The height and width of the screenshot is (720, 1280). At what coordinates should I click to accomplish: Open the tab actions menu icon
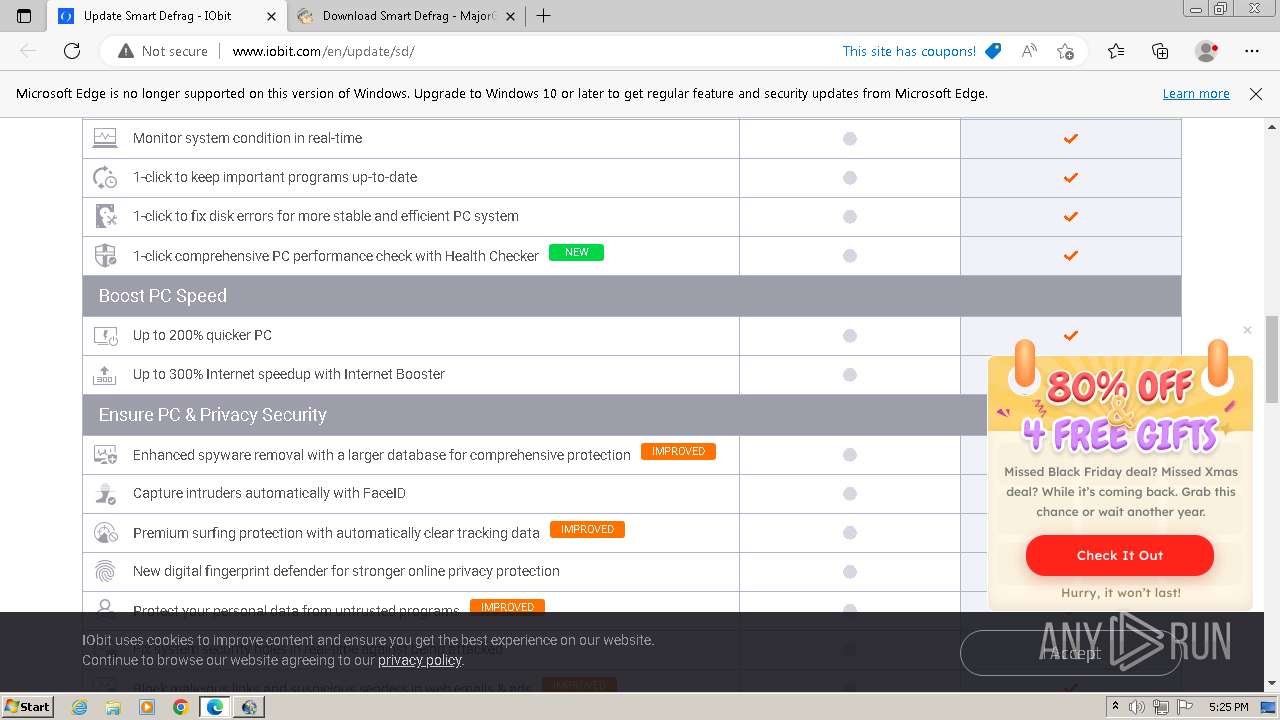(x=24, y=16)
